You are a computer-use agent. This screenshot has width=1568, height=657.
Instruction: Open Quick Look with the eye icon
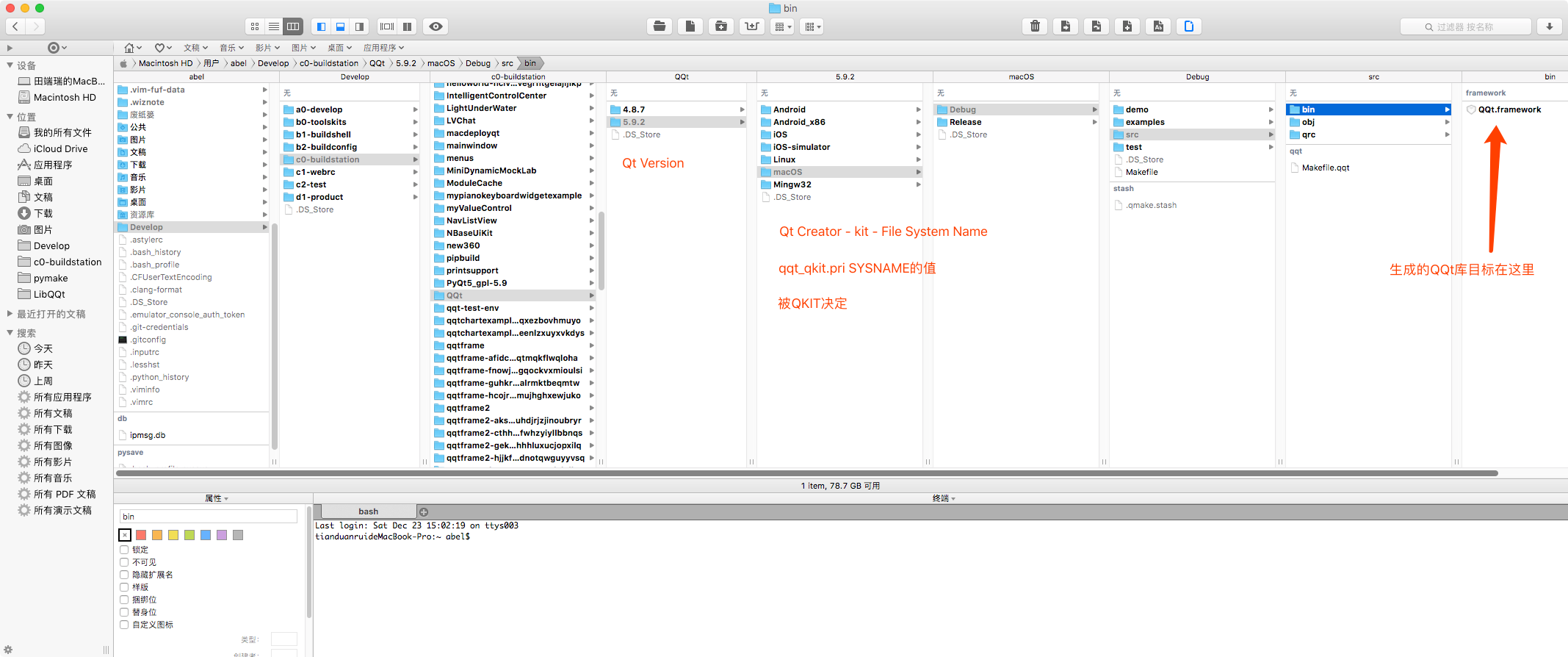point(436,26)
